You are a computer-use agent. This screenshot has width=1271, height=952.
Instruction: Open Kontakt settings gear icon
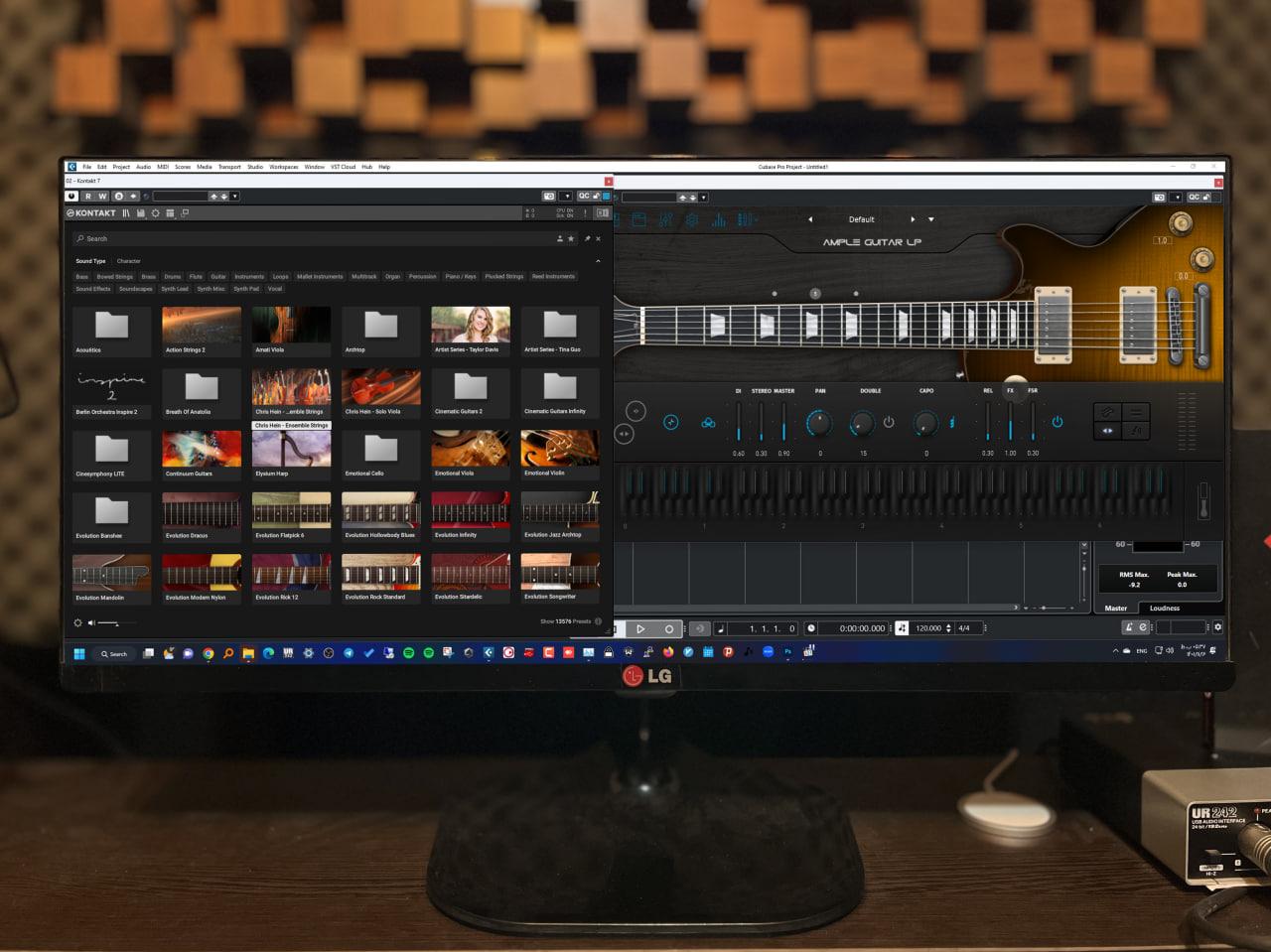pyautogui.click(x=155, y=213)
